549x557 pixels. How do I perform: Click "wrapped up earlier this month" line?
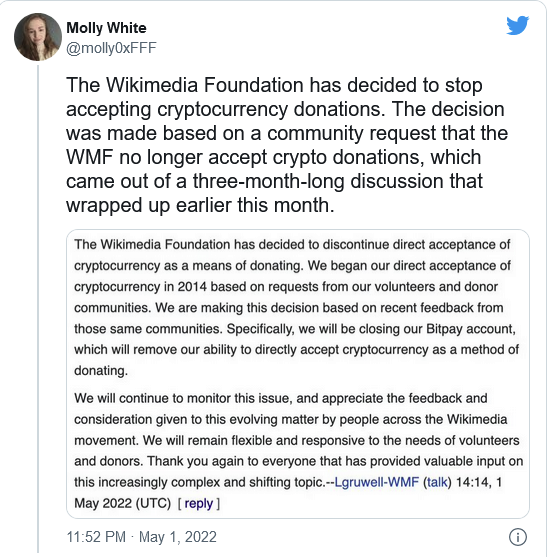click(x=200, y=205)
